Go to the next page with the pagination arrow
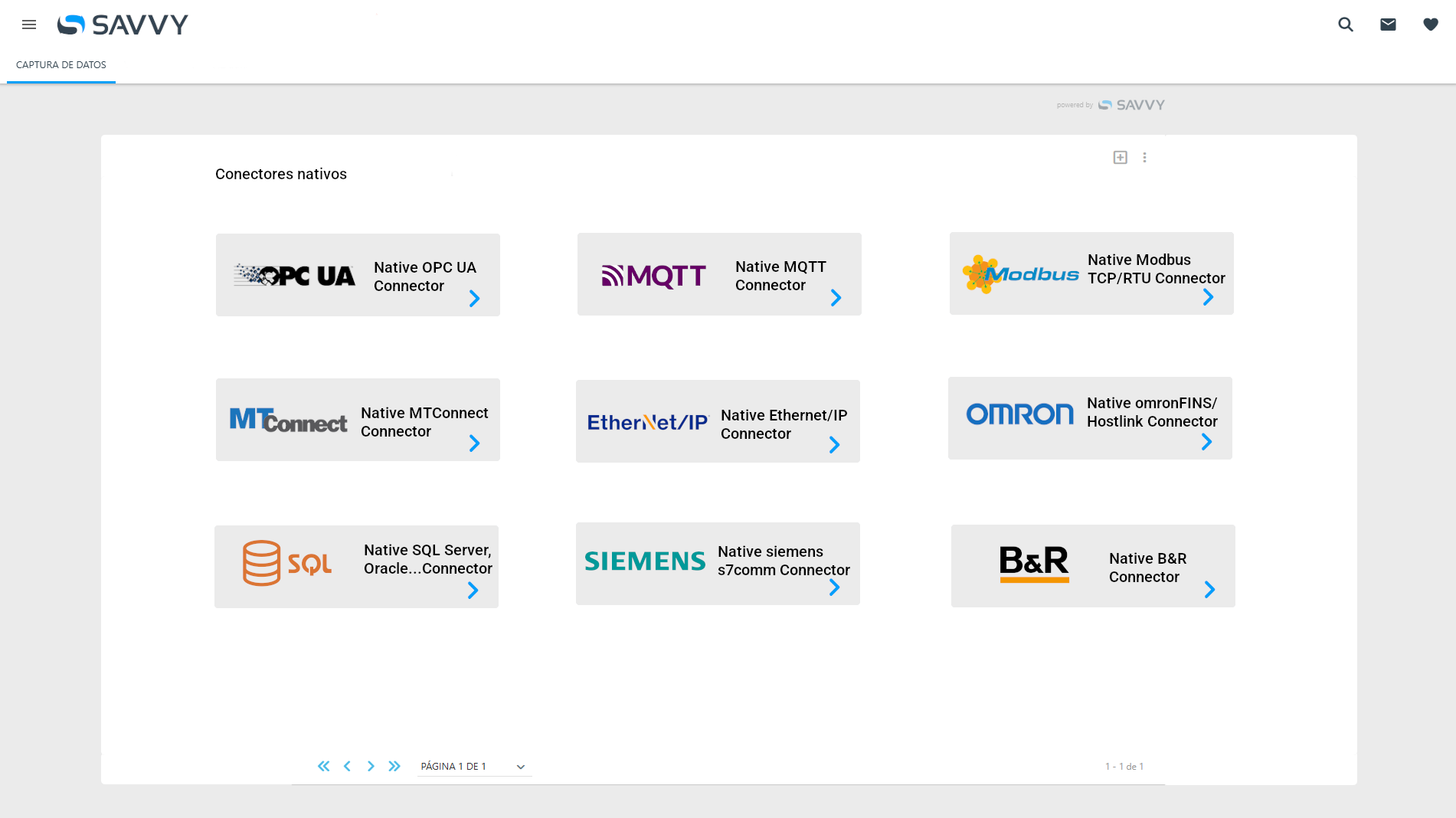The width and height of the screenshot is (1456, 818). (x=371, y=765)
